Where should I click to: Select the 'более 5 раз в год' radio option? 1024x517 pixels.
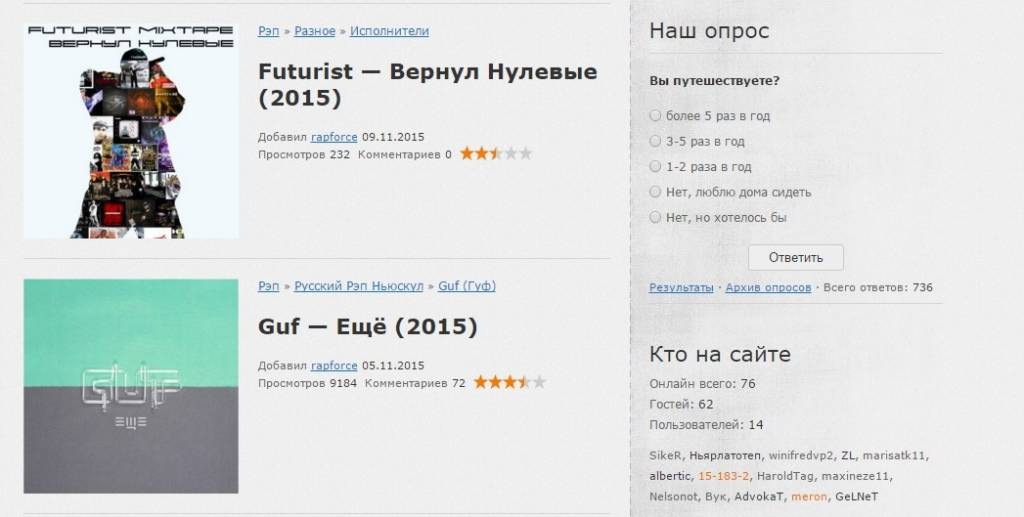(x=655, y=116)
